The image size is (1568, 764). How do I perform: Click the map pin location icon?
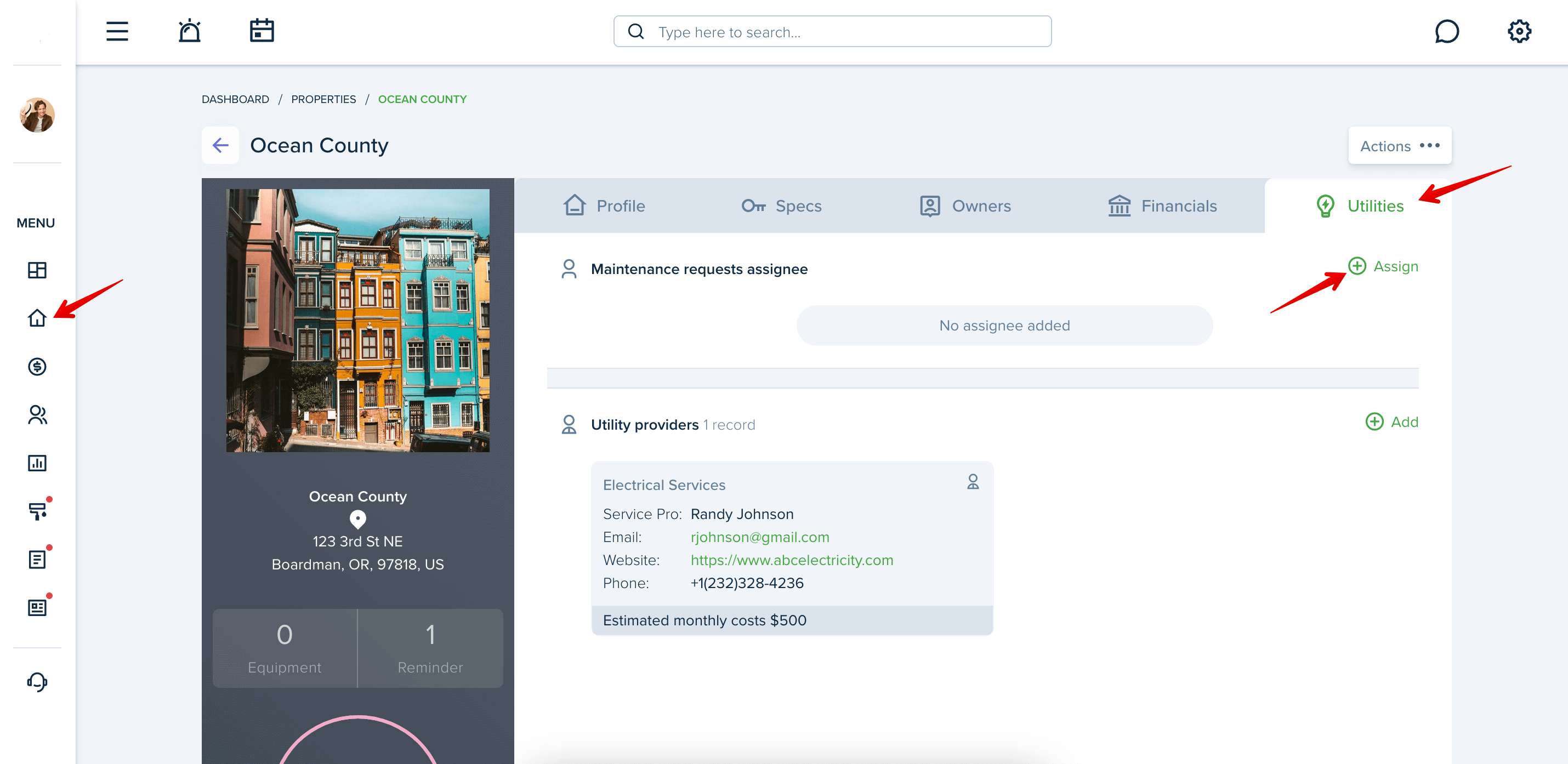click(x=357, y=520)
